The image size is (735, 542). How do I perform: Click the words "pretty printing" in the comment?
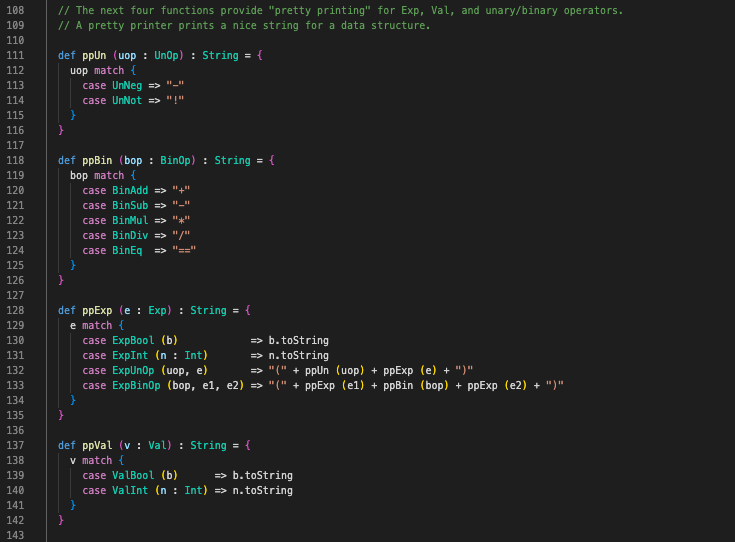coord(320,10)
